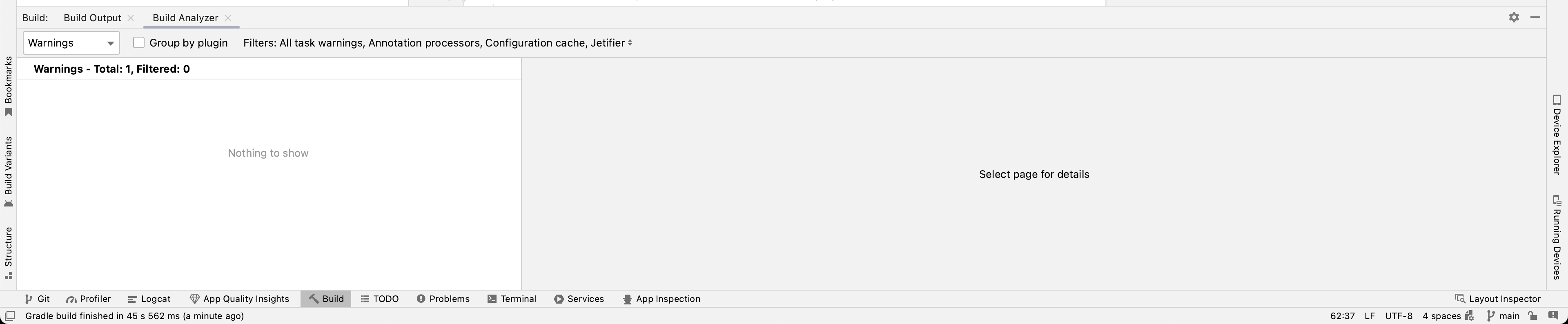Toggle tool window bars icon in status bar
The width and height of the screenshot is (1568, 324).
pos(10,316)
